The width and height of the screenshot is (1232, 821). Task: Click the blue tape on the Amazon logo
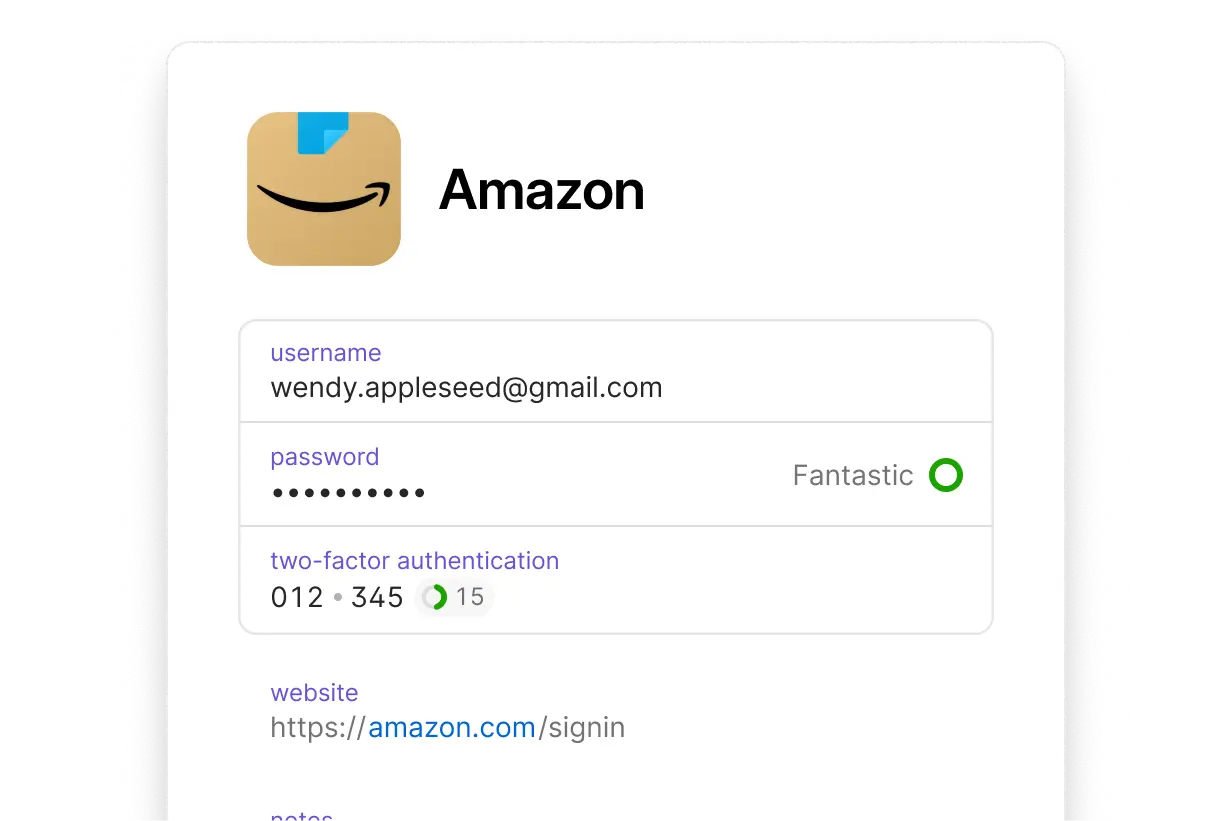[323, 133]
